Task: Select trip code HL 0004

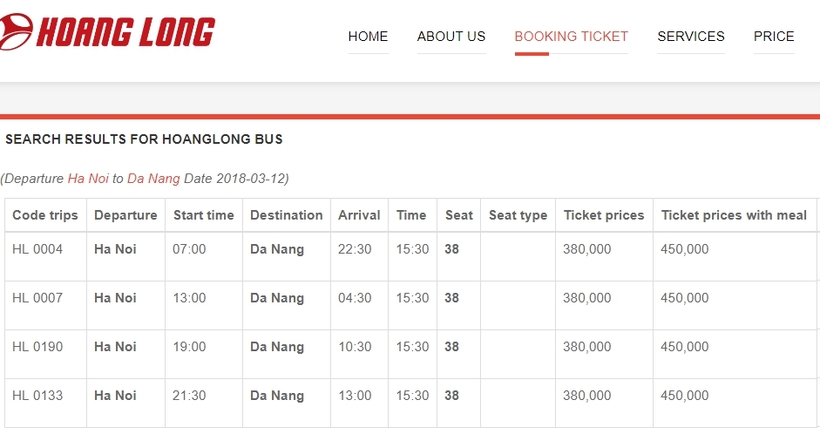Action: click(x=38, y=249)
